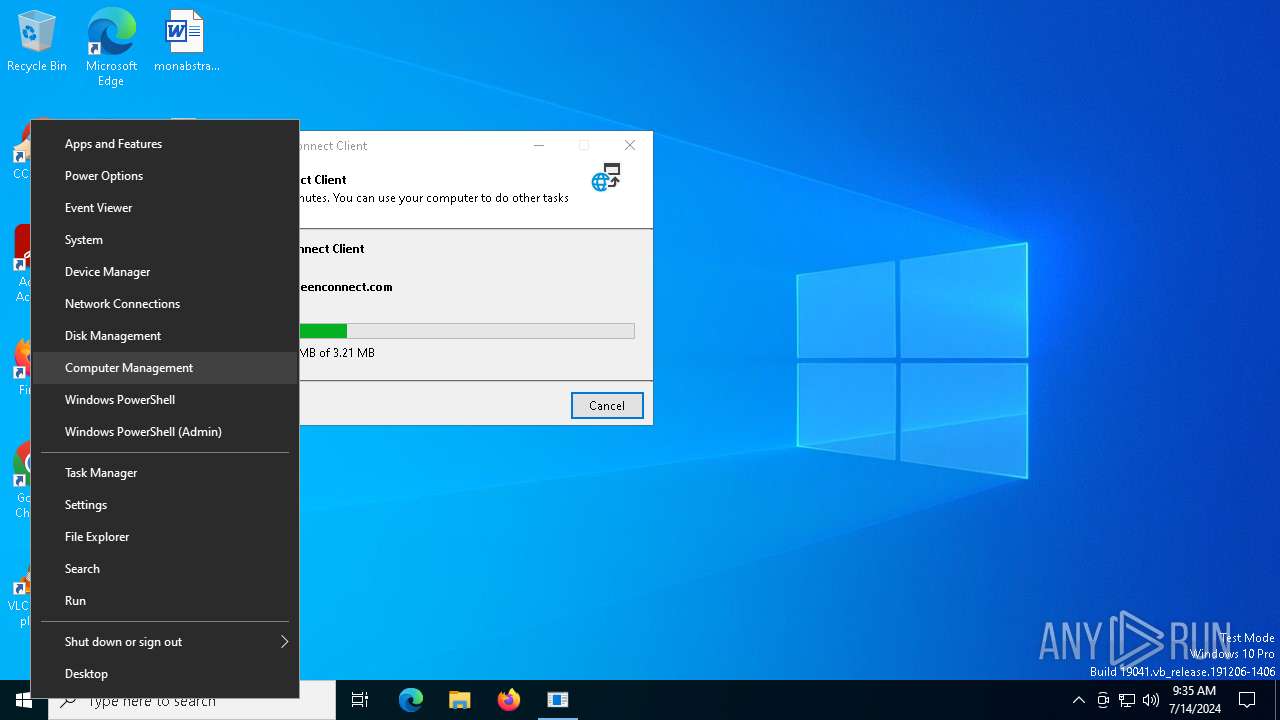Open Apps and Features from the menu
Image resolution: width=1280 pixels, height=720 pixels.
(x=165, y=144)
